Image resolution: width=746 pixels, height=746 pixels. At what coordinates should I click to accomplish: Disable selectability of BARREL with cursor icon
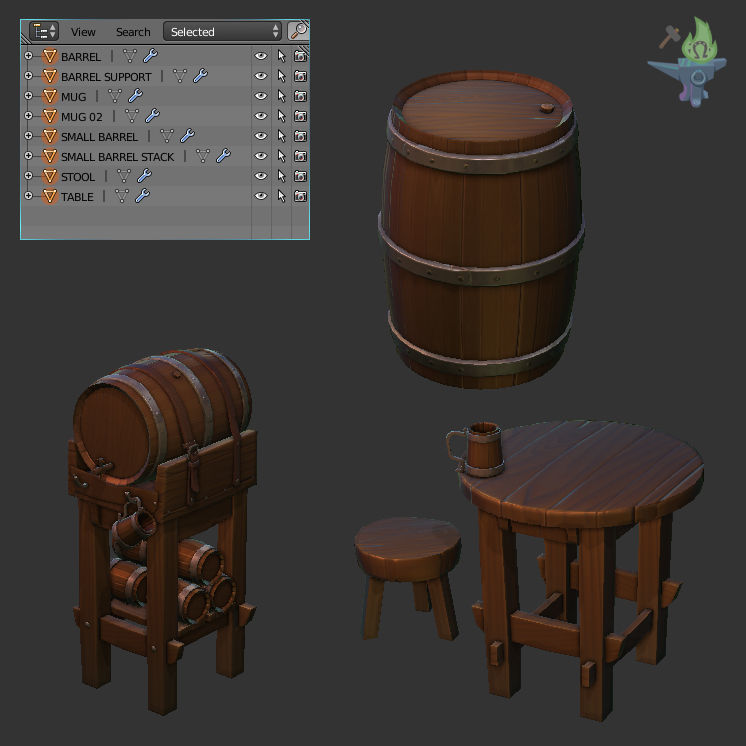281,57
